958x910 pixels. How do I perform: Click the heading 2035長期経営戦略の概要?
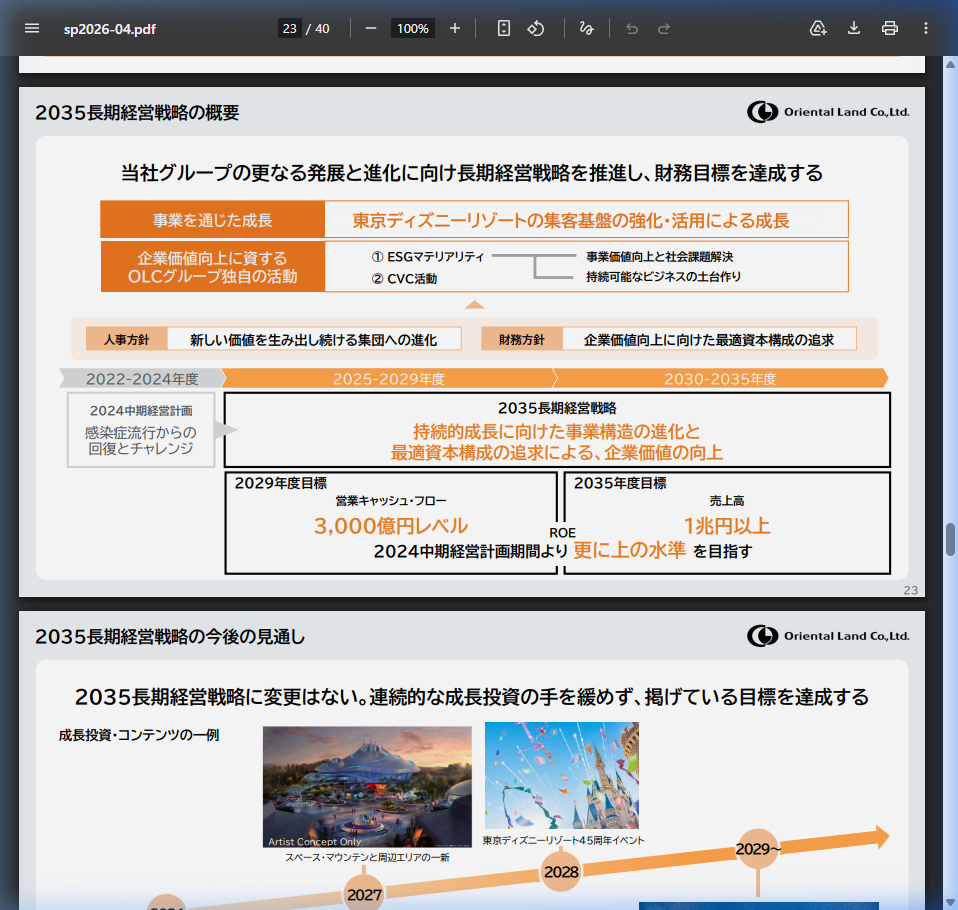click(137, 112)
